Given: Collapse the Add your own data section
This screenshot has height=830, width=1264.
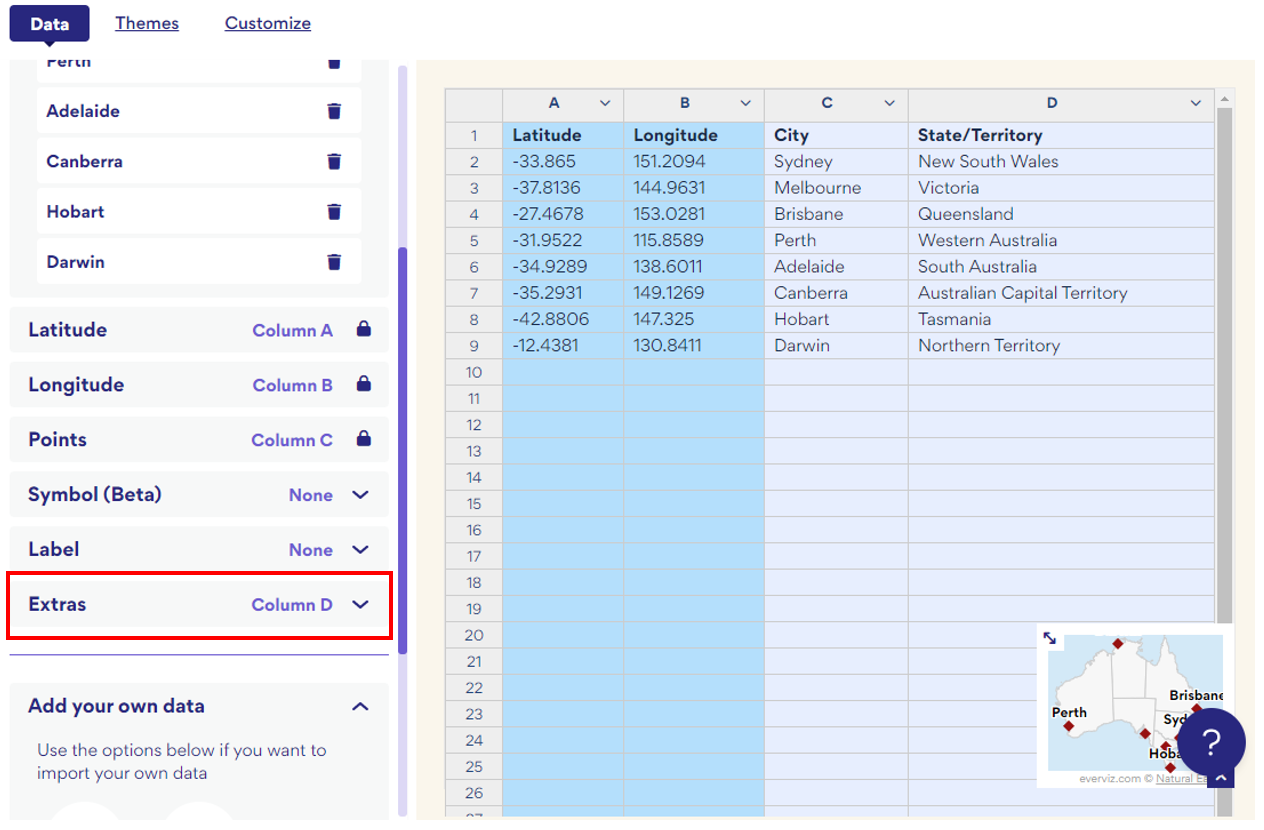Looking at the screenshot, I should (360, 706).
